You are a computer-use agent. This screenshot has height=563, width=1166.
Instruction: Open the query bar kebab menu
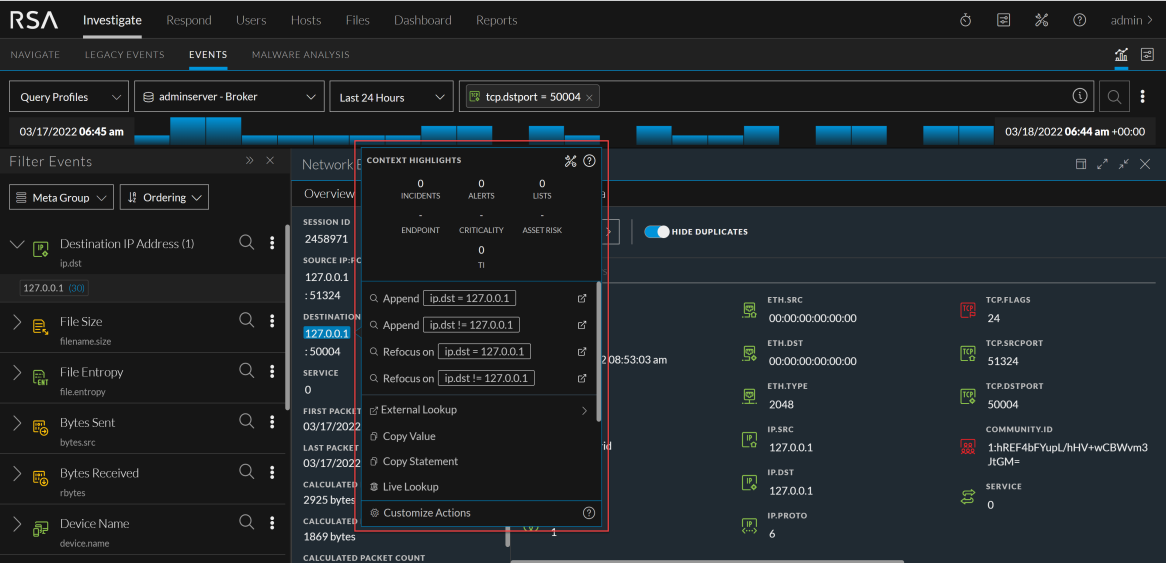[1142, 97]
